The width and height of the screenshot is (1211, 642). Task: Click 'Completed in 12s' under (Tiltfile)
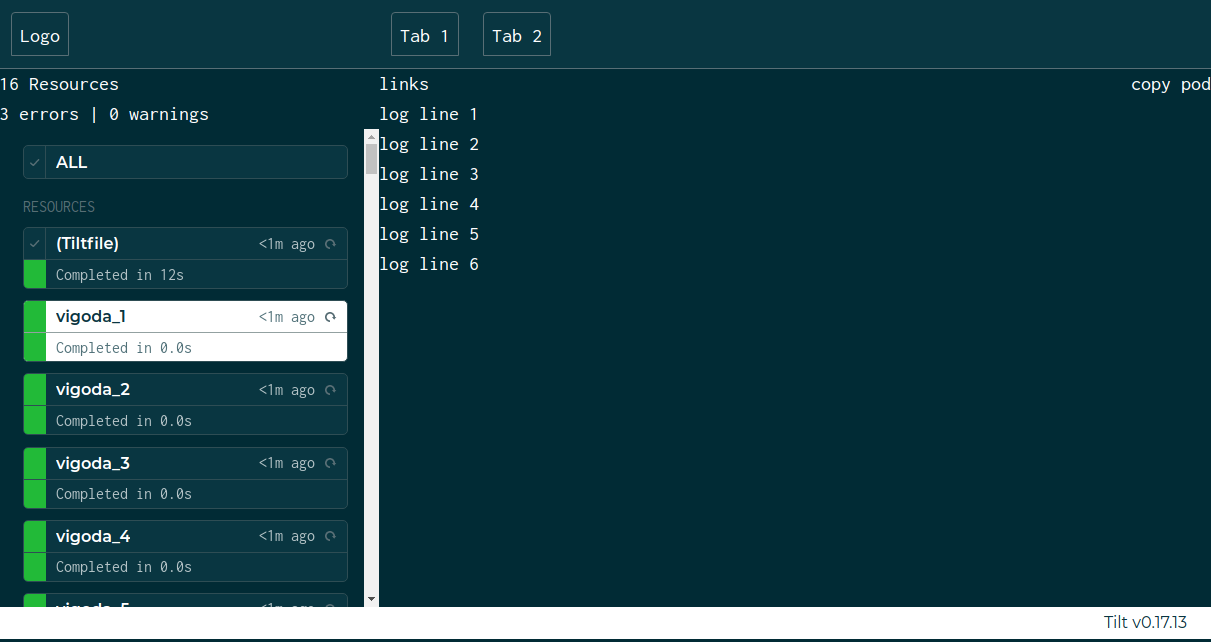[x=120, y=275]
